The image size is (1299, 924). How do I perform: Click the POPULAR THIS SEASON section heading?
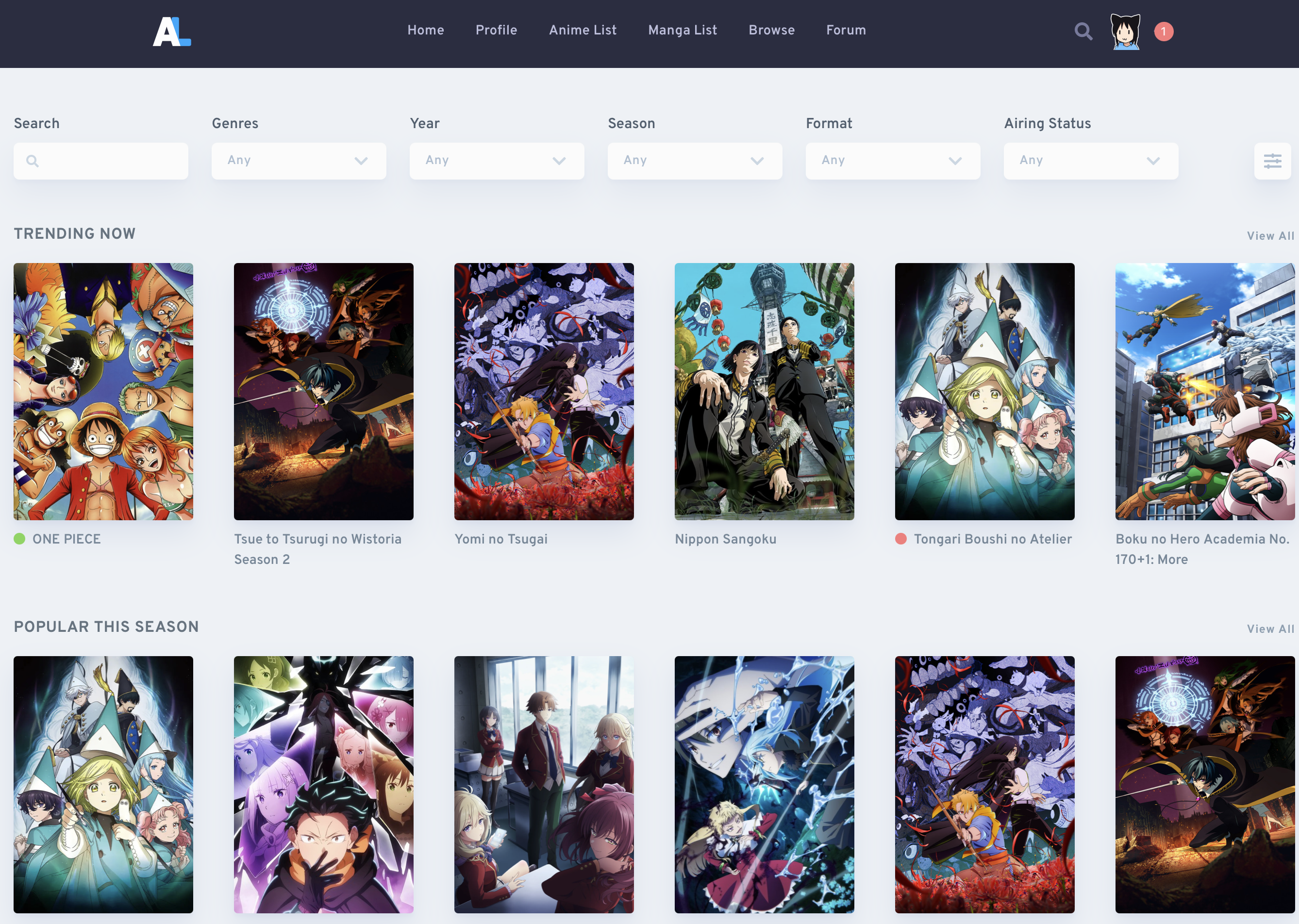(x=106, y=627)
